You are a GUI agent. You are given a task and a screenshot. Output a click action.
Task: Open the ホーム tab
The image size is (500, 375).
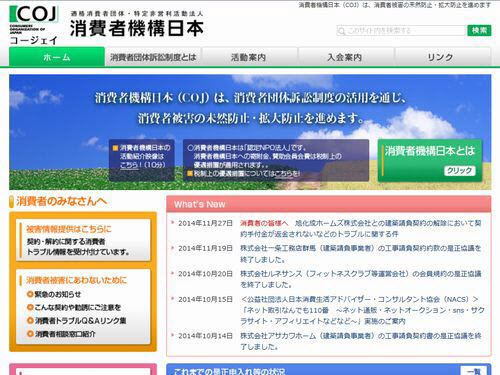(x=57, y=57)
